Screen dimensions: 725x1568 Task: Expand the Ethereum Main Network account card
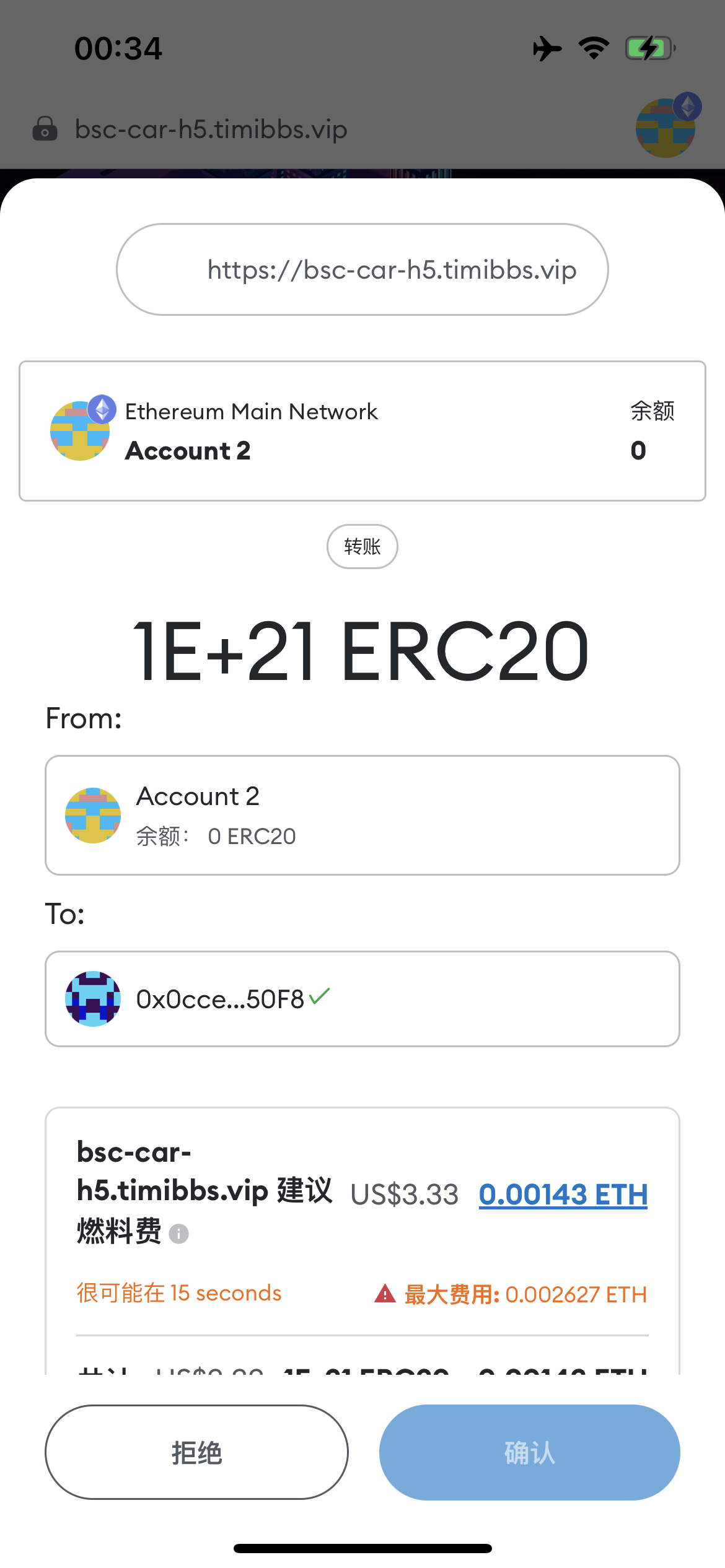[362, 430]
